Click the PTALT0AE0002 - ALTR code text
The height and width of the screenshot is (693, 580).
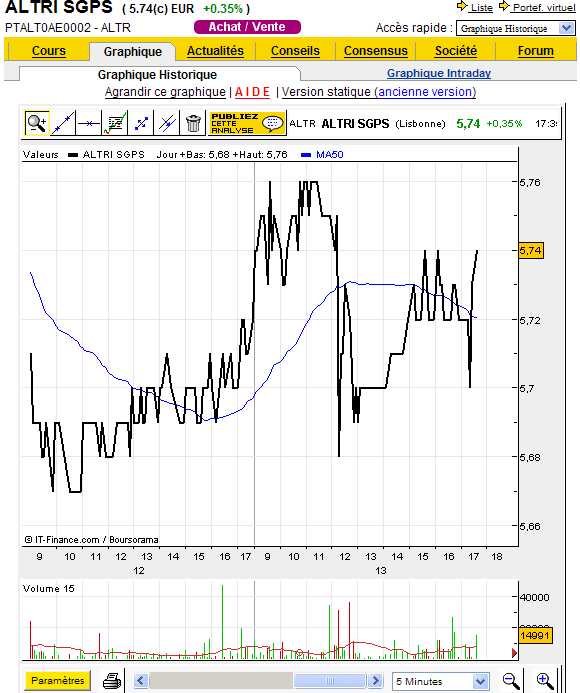coord(68,28)
